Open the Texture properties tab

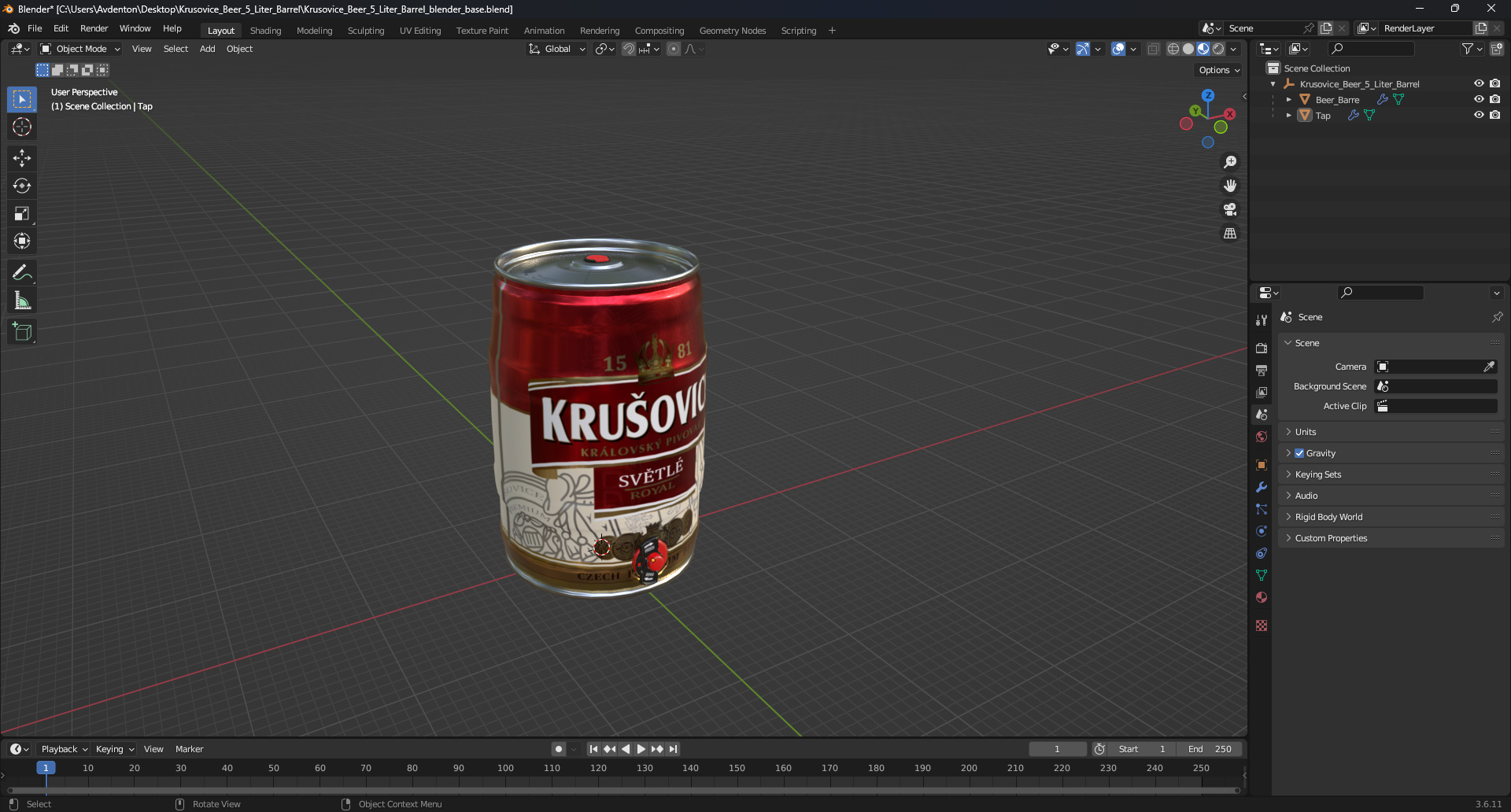1262,626
